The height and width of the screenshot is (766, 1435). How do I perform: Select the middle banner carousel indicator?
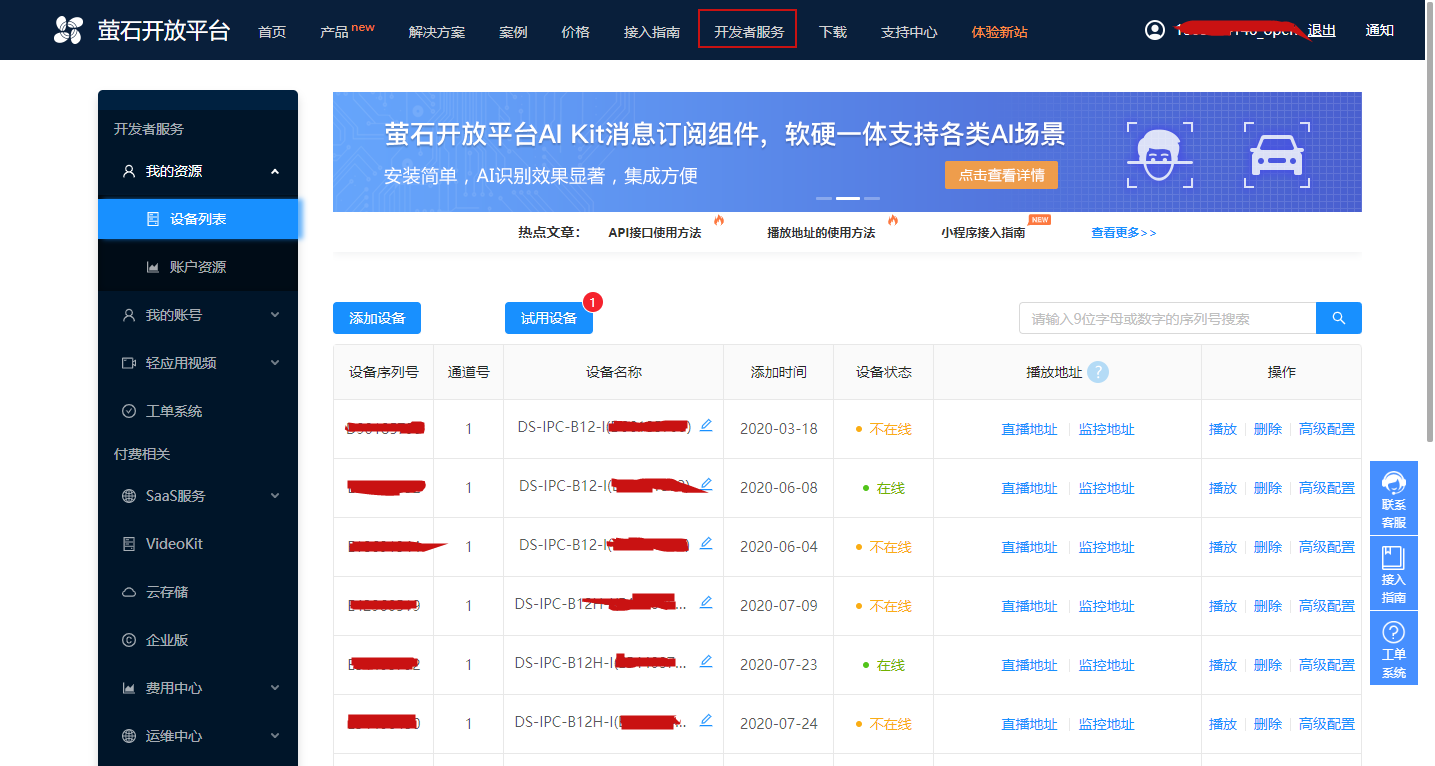pyautogui.click(x=848, y=198)
